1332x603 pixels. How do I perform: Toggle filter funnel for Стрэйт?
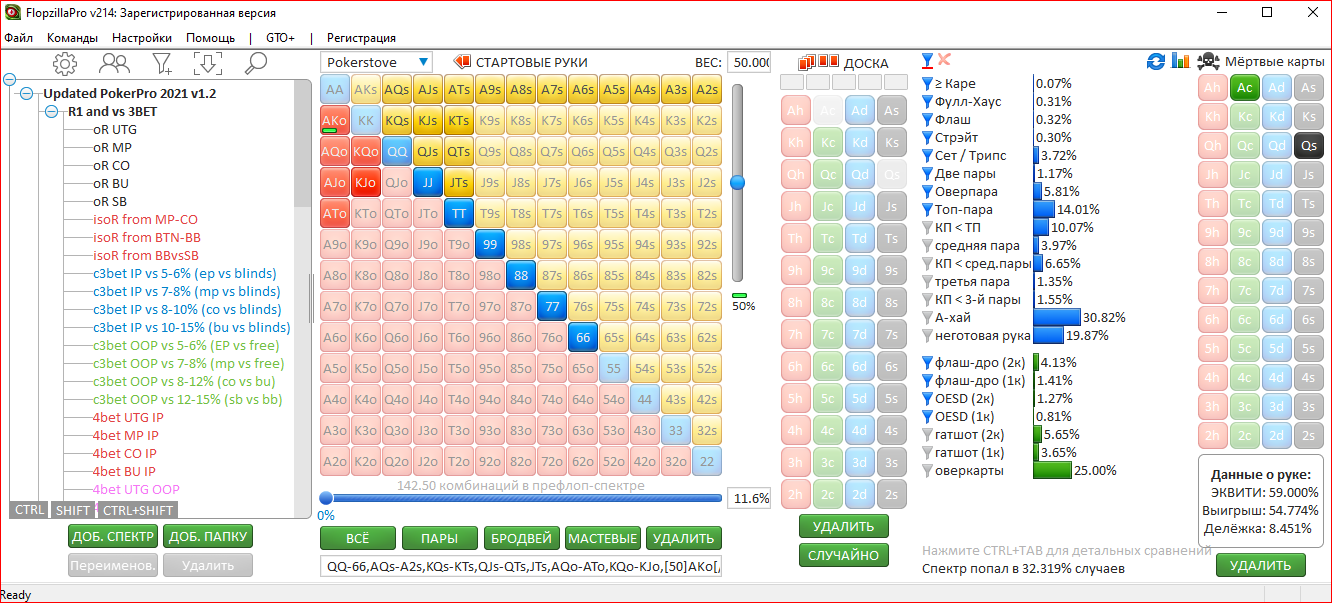(x=926, y=138)
